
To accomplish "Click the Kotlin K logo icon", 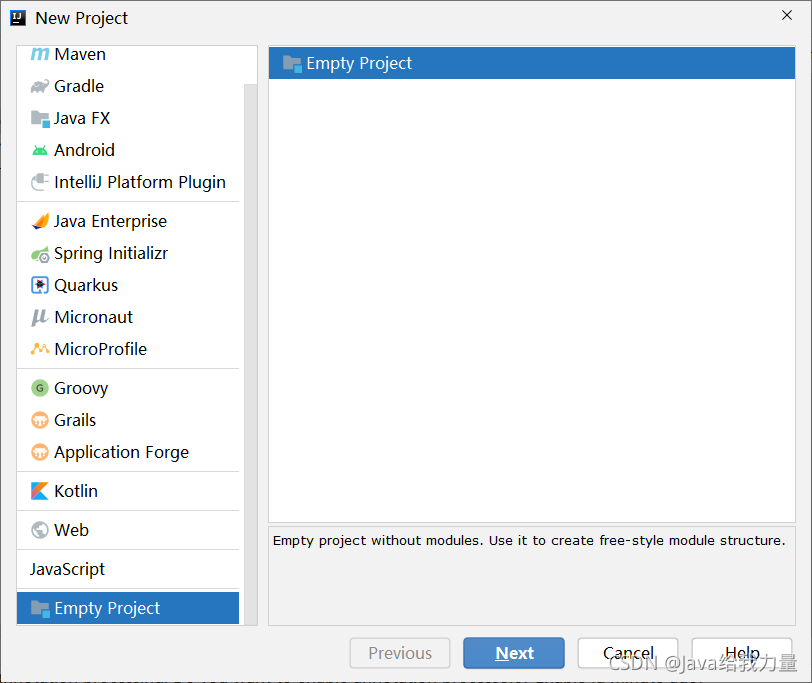I will 39,491.
